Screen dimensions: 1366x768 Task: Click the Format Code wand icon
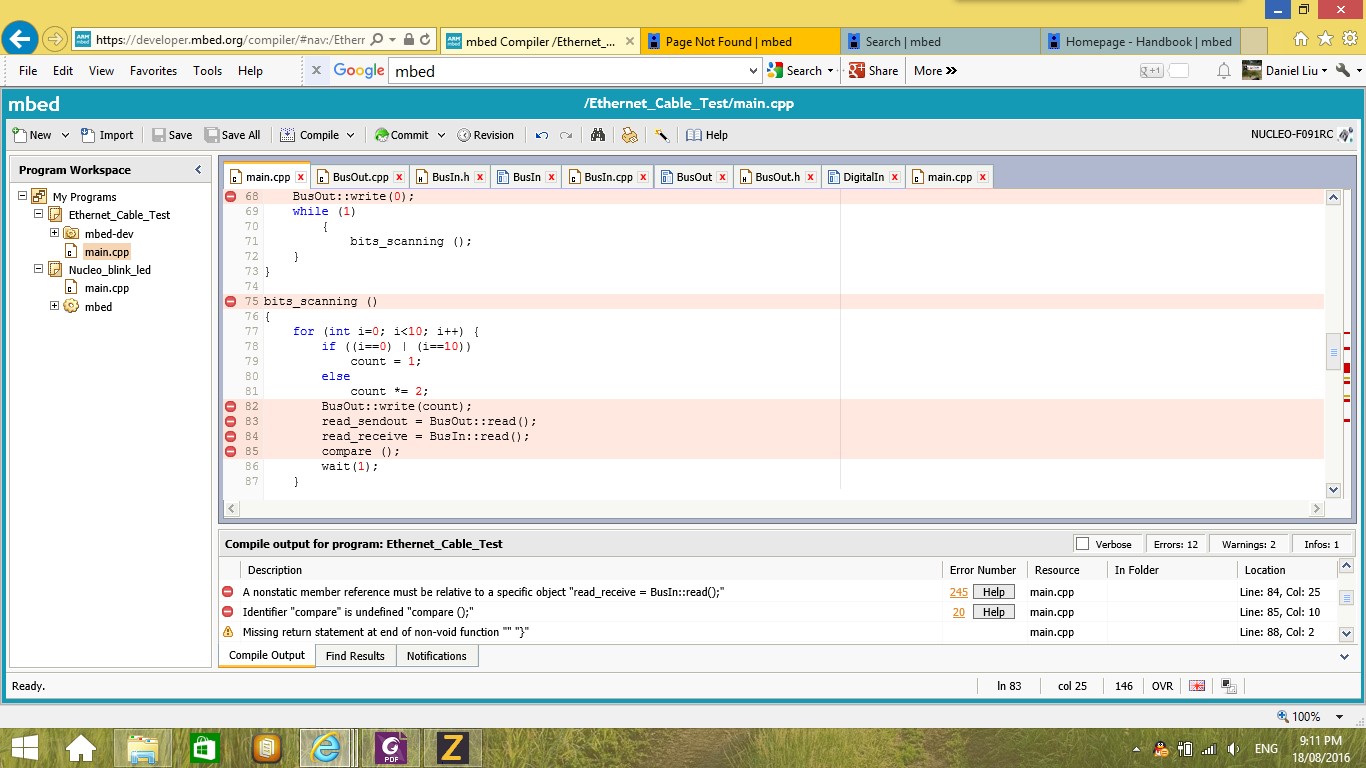(x=662, y=135)
